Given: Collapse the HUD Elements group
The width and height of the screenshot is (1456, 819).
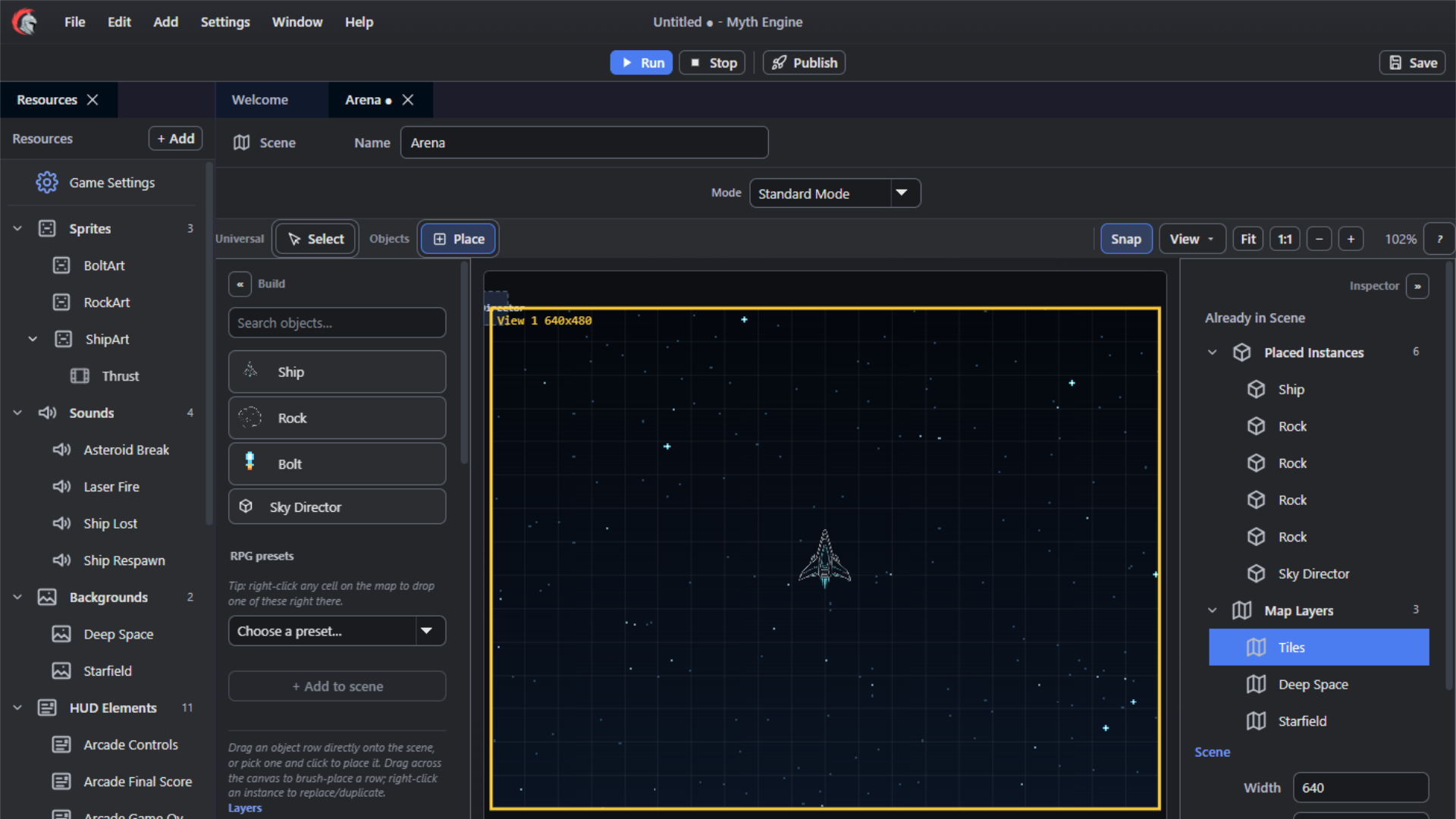Looking at the screenshot, I should [x=17, y=708].
